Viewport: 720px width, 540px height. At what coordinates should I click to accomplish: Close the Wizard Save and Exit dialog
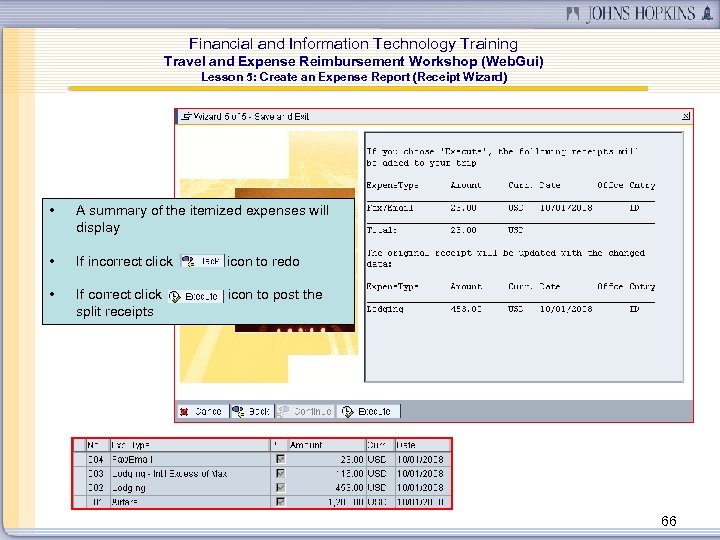(x=686, y=117)
